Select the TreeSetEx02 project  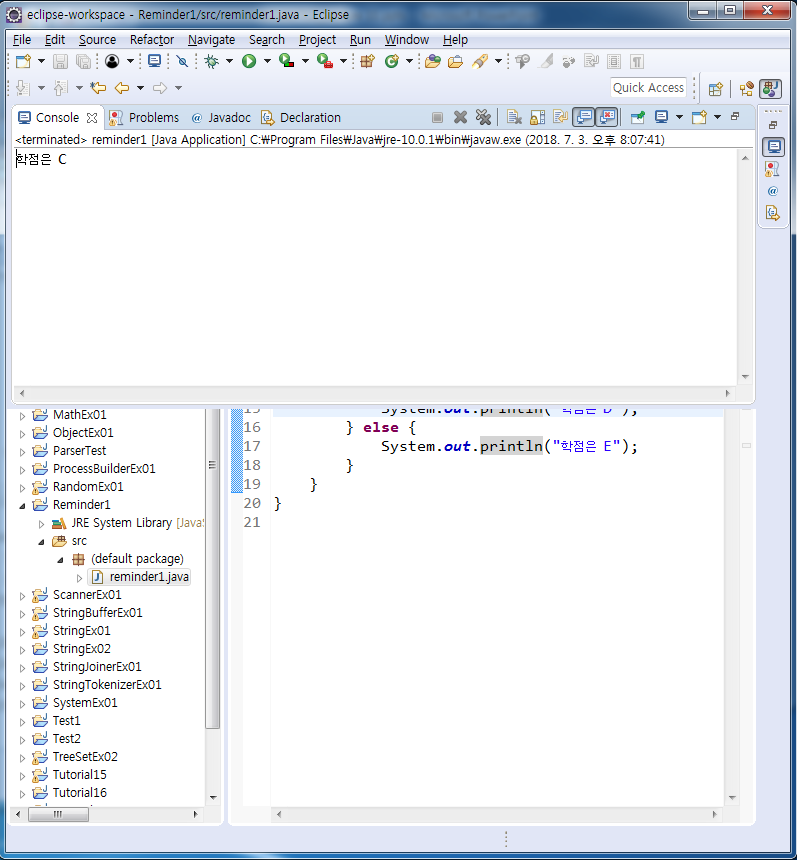85,757
